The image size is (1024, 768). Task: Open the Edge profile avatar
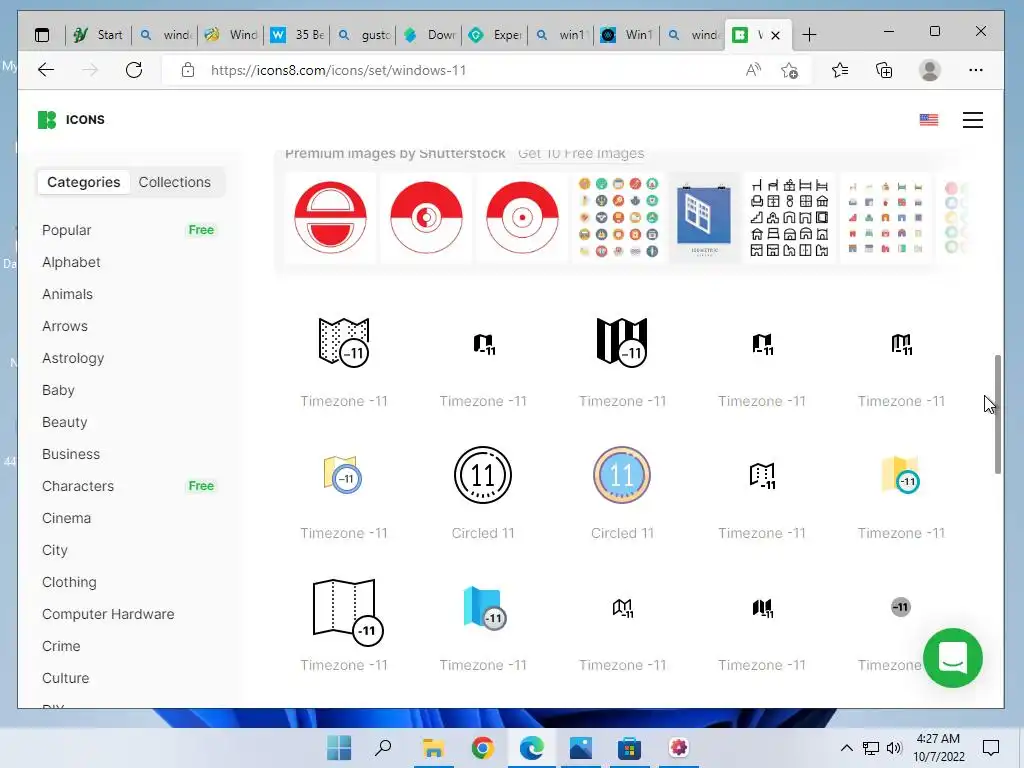pyautogui.click(x=929, y=70)
